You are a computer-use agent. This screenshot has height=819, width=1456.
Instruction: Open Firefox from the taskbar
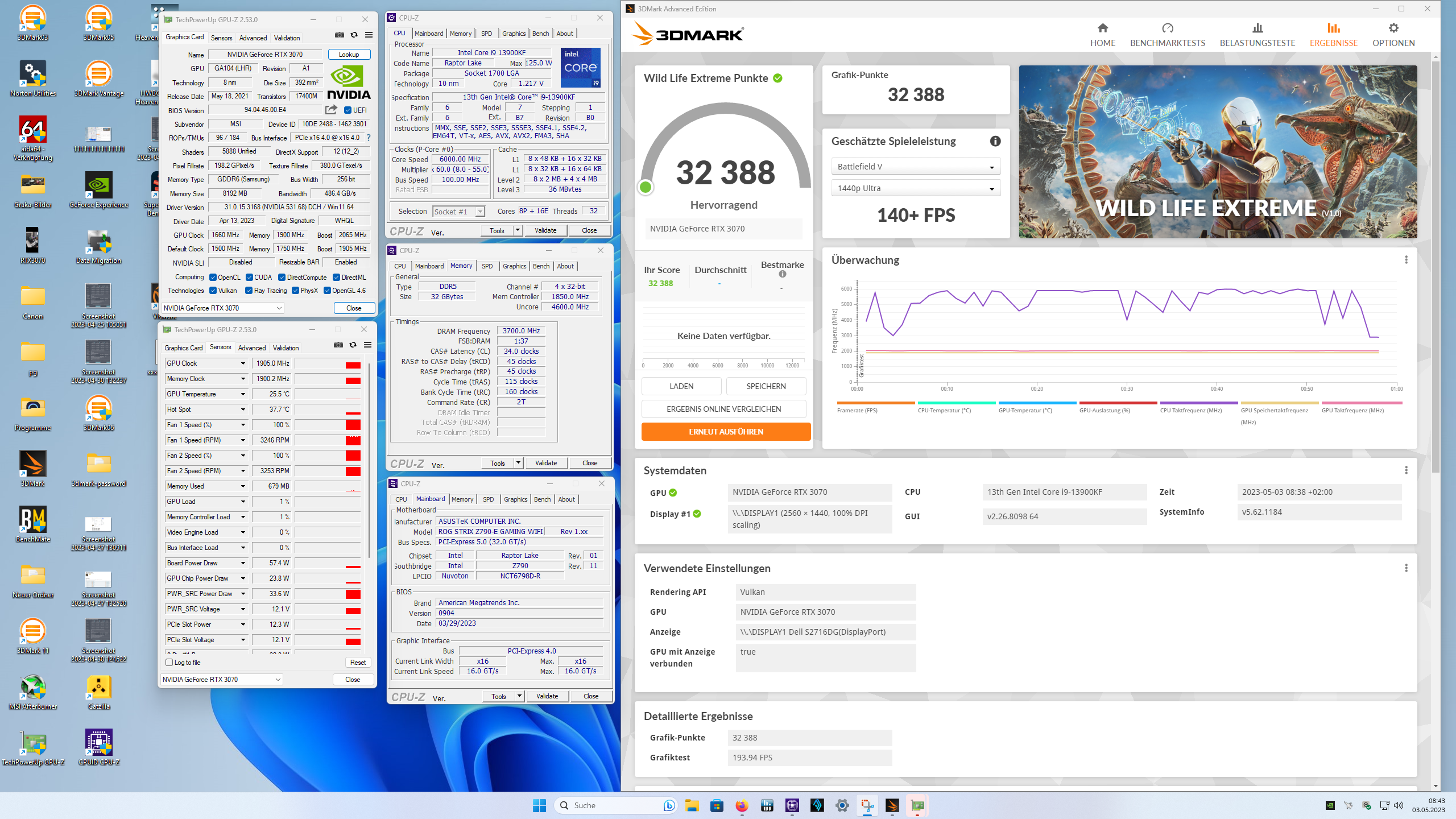click(742, 805)
